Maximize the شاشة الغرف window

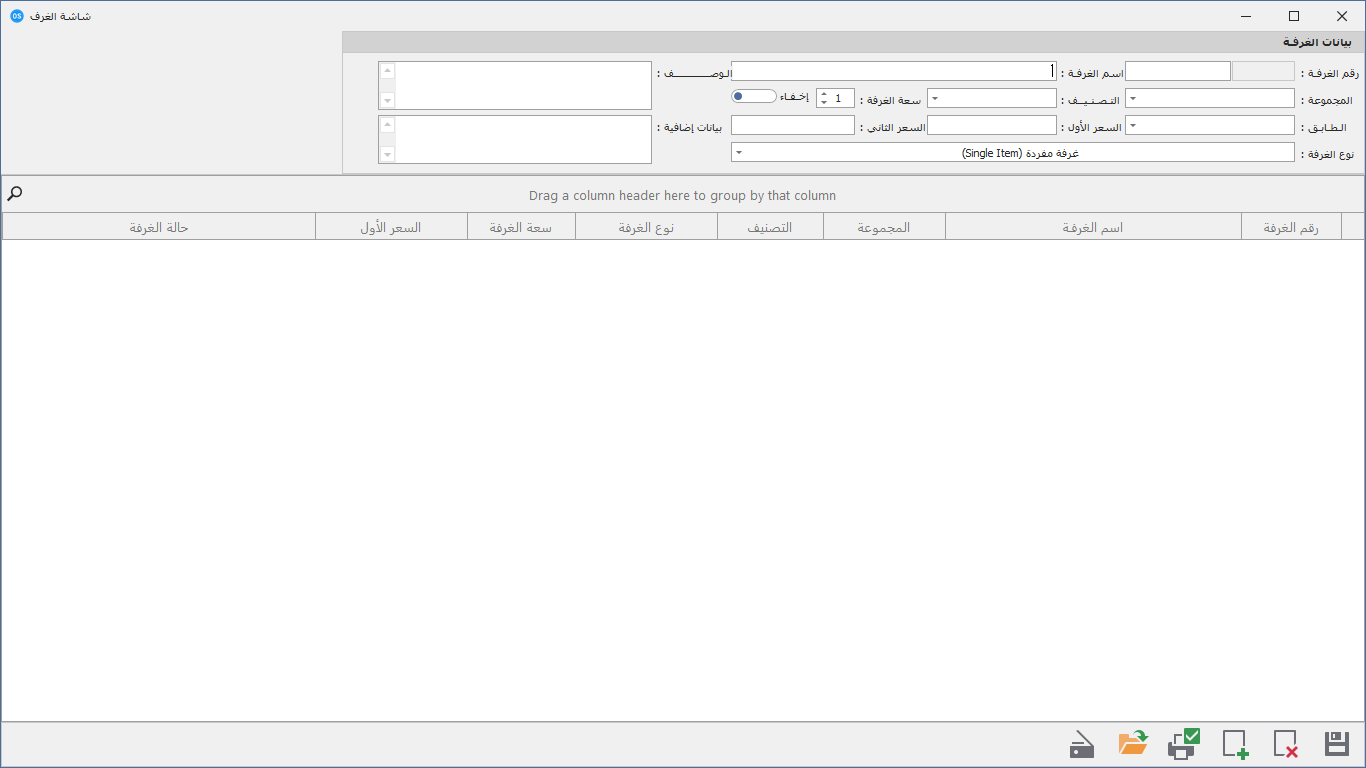(1294, 16)
